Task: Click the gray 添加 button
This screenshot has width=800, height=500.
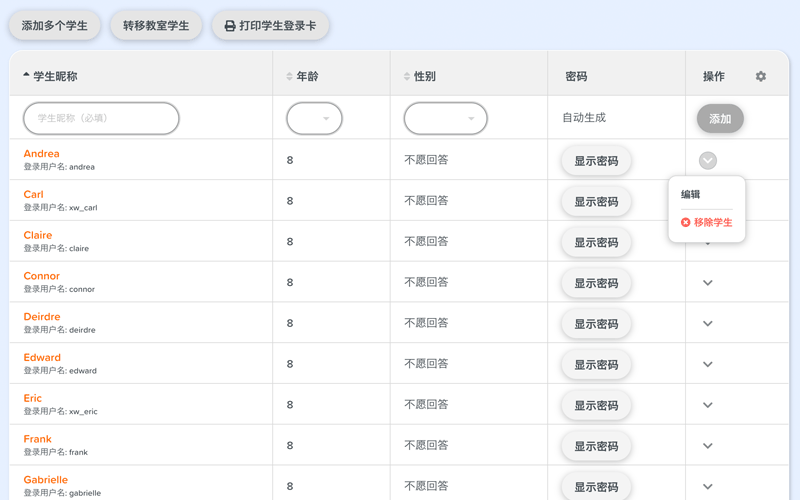Action: coord(720,118)
